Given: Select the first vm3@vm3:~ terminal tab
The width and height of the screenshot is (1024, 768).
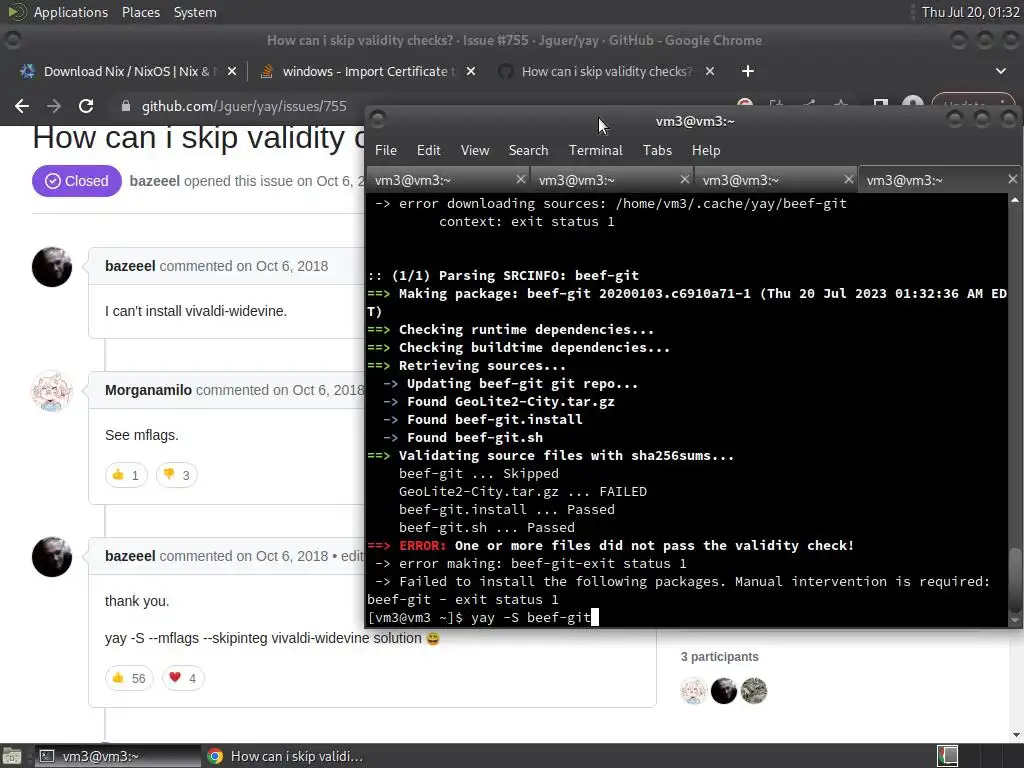Looking at the screenshot, I should (x=447, y=180).
